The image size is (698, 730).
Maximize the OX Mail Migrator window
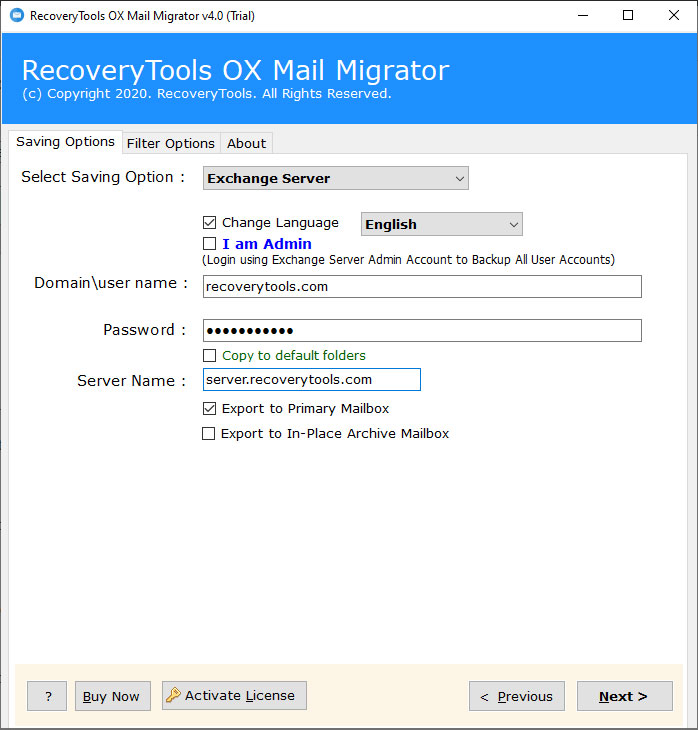pyautogui.click(x=628, y=15)
